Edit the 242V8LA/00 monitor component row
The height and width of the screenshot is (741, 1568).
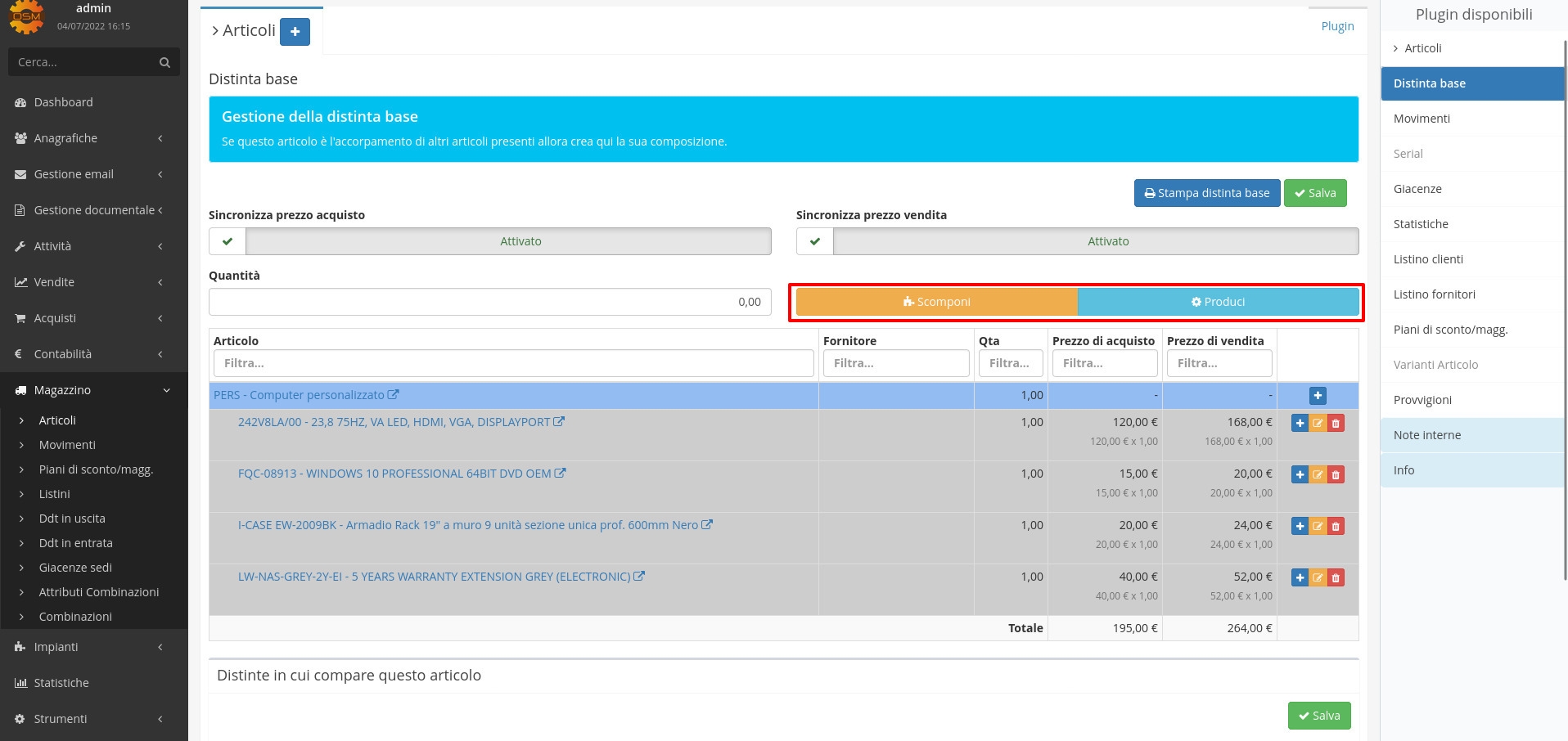(x=1318, y=423)
